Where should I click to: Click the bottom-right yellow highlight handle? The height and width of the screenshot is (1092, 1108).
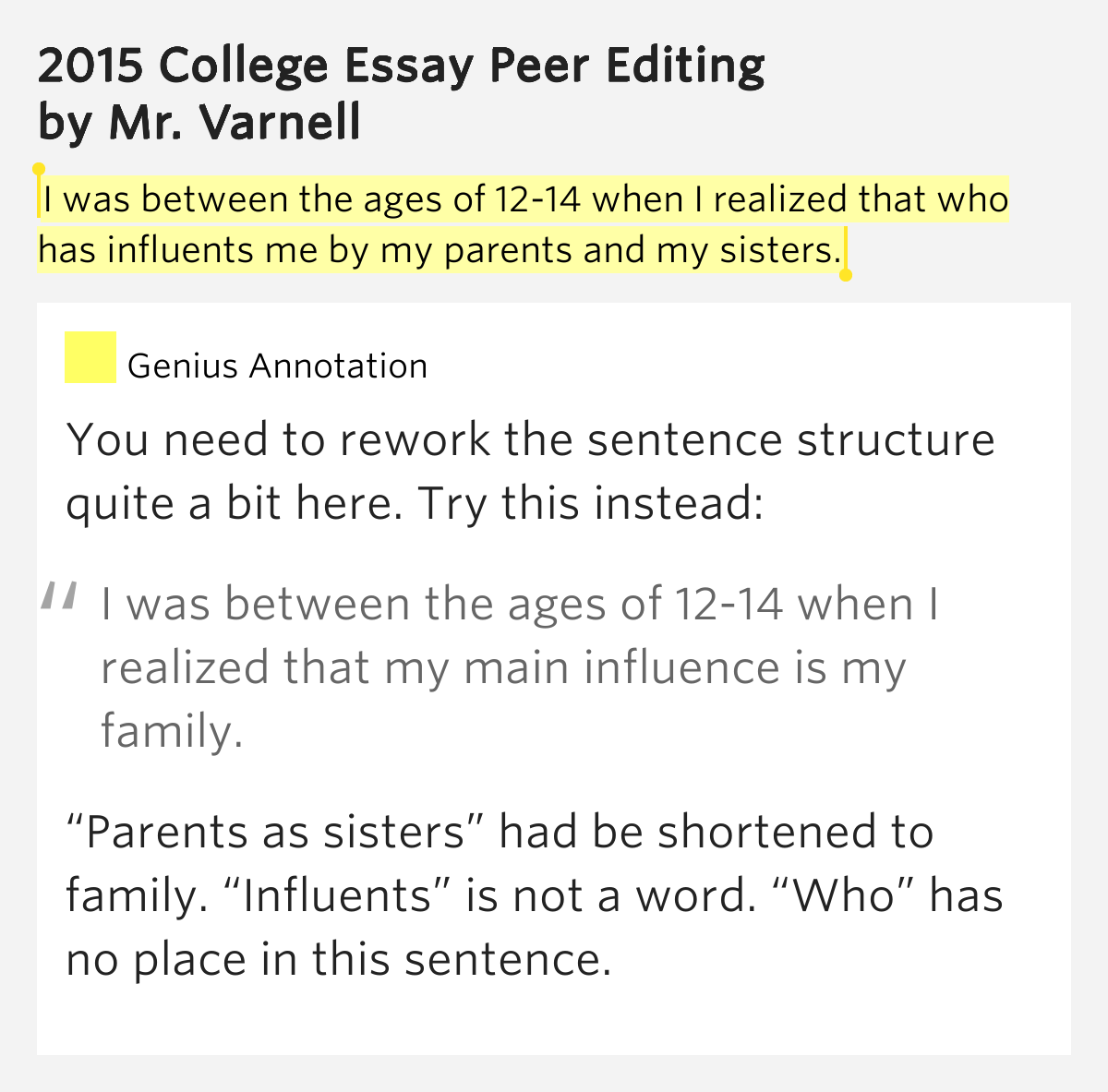(846, 274)
